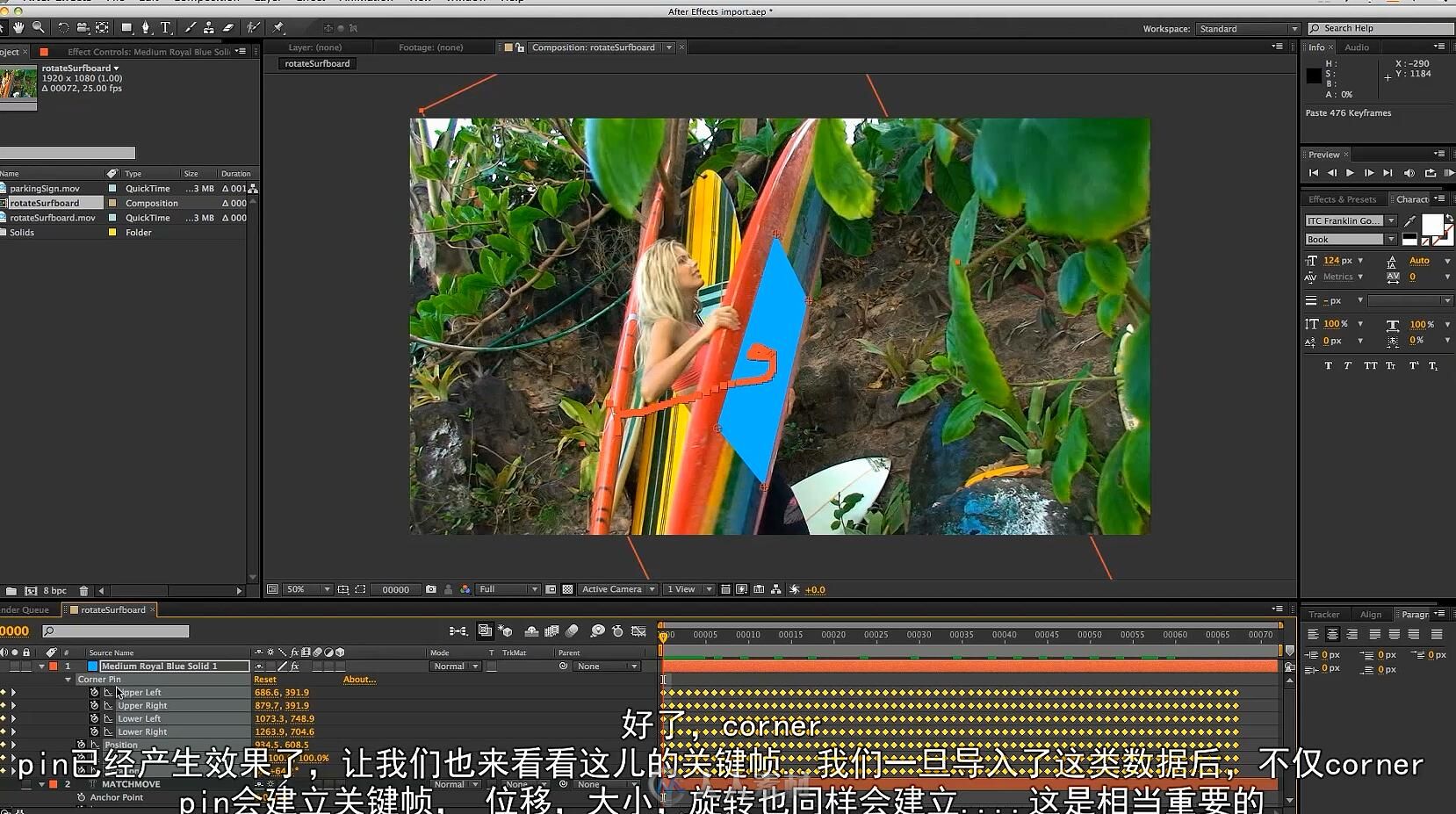Switch to Effects & Presets tab
This screenshot has width=1456, height=814.
tap(1342, 199)
